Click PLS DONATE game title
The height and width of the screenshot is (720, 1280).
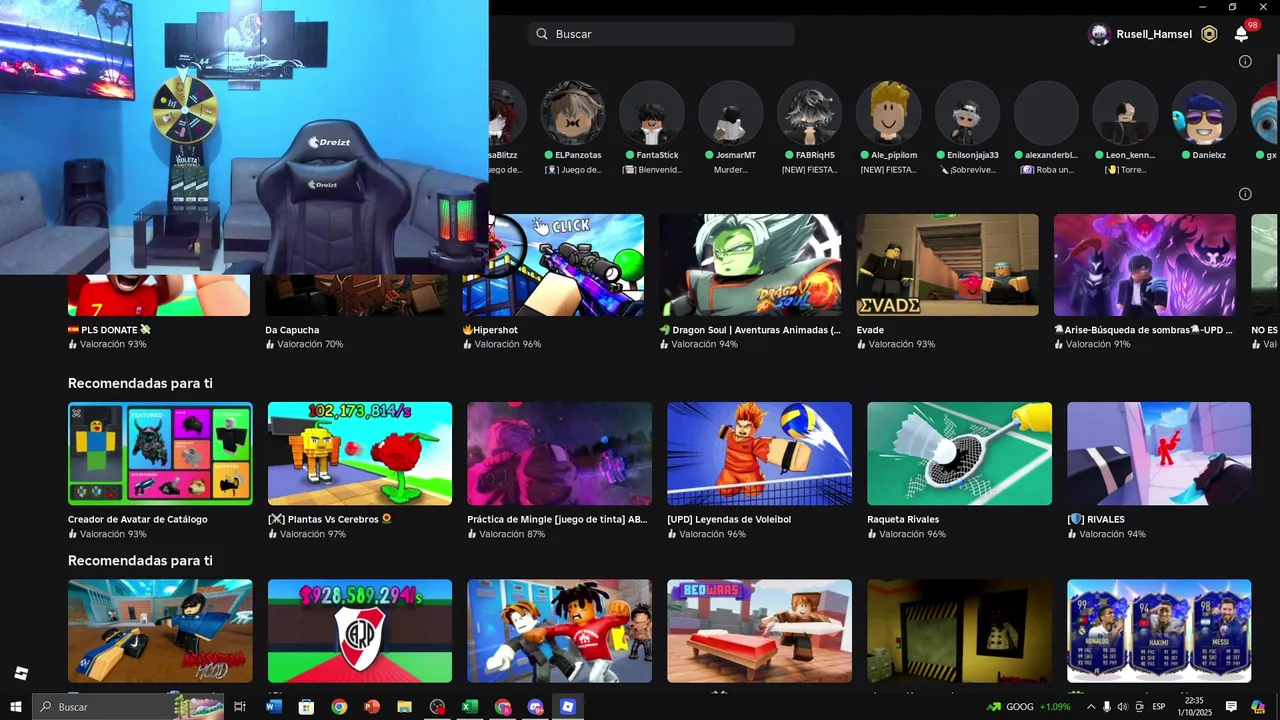pyautogui.click(x=109, y=330)
